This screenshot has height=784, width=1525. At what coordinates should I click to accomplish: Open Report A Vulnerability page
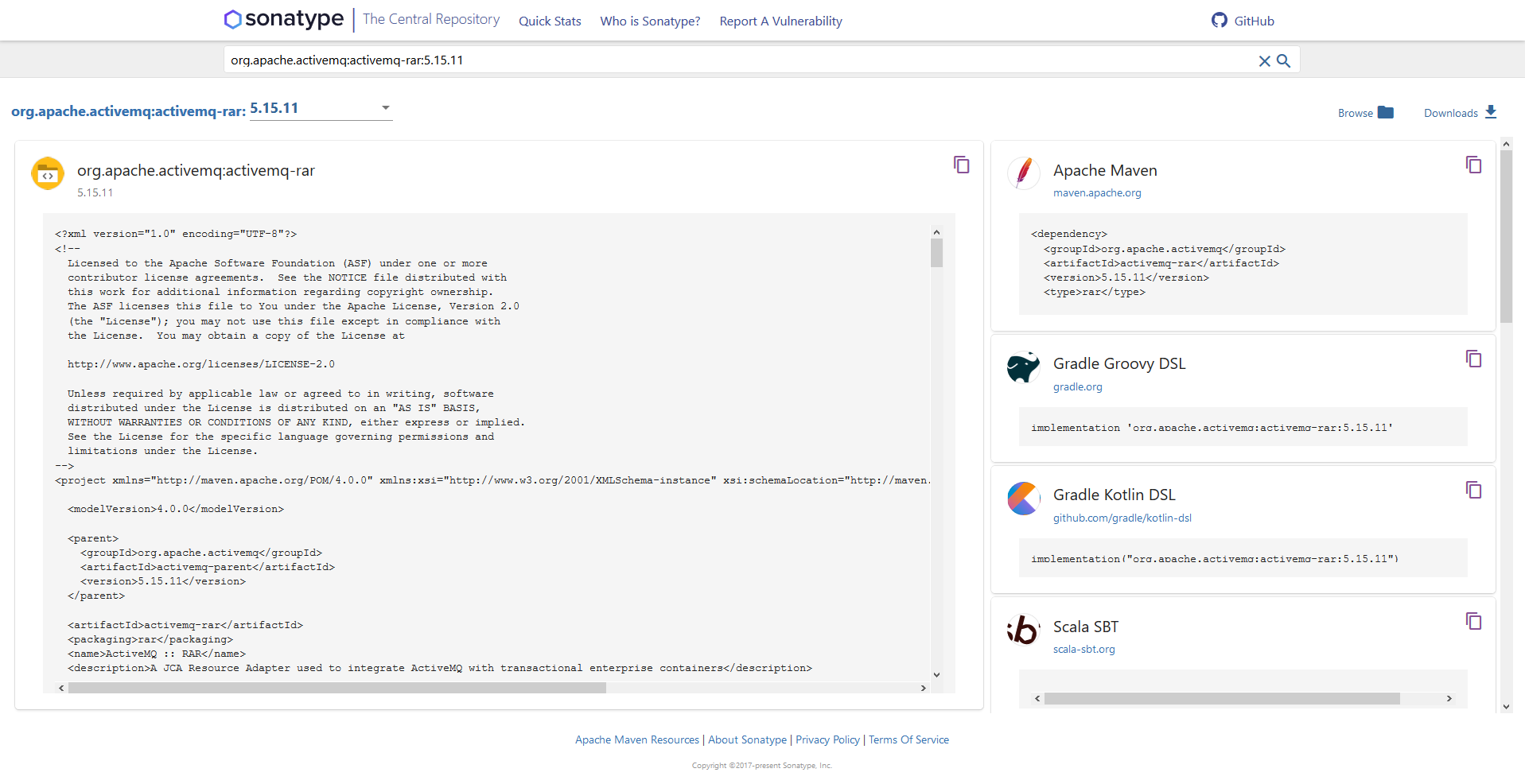click(x=780, y=21)
